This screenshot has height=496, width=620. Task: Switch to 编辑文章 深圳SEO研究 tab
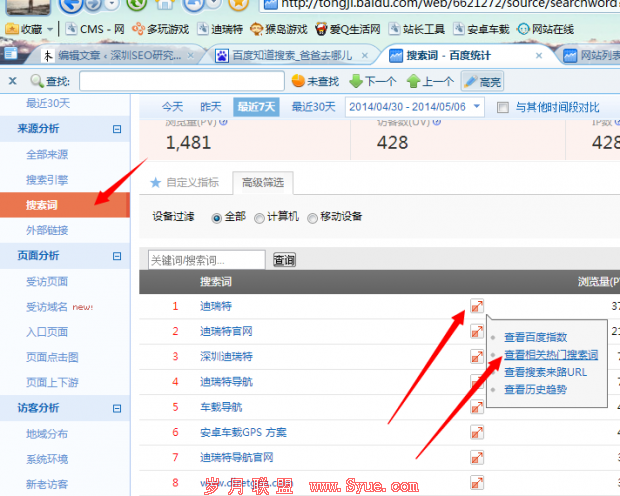pyautogui.click(x=119, y=56)
